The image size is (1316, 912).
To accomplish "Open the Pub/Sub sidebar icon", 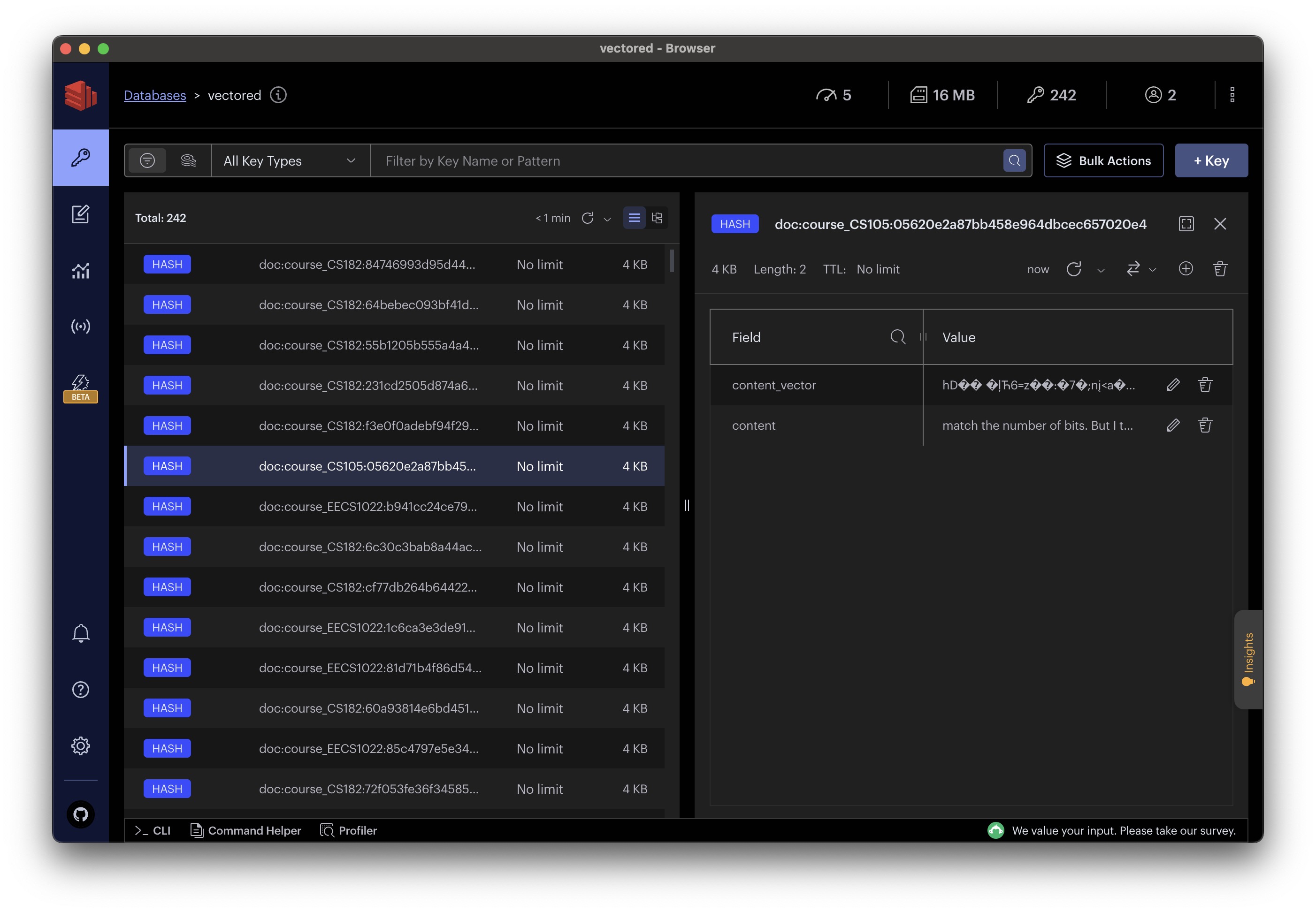I will point(80,327).
